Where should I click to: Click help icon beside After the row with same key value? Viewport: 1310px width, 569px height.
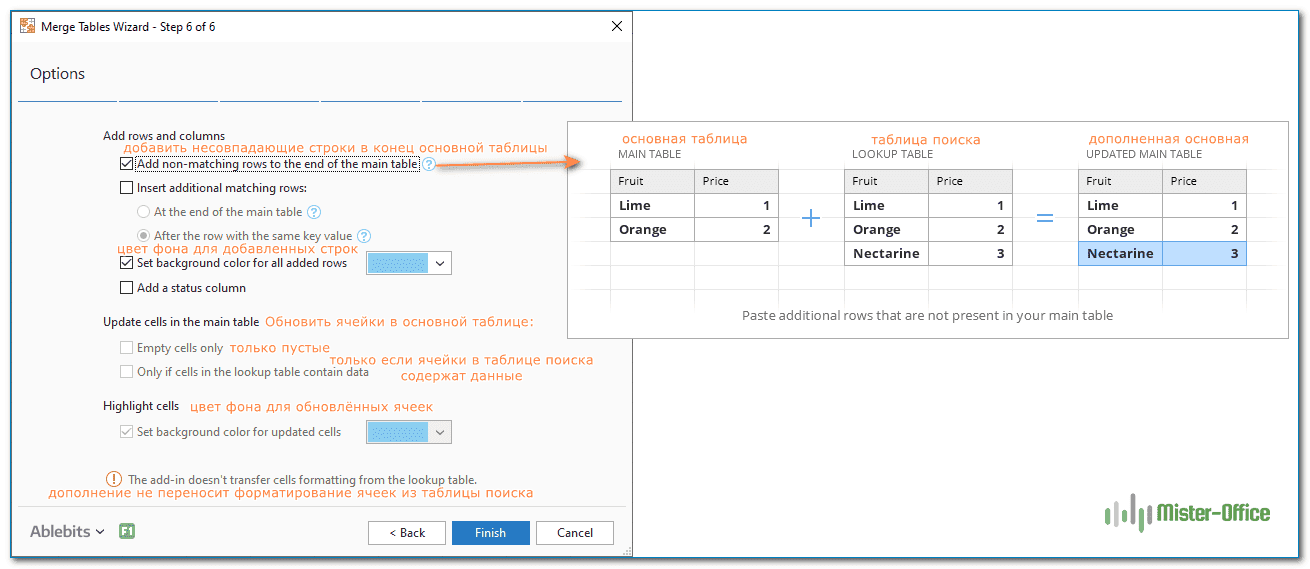(364, 236)
